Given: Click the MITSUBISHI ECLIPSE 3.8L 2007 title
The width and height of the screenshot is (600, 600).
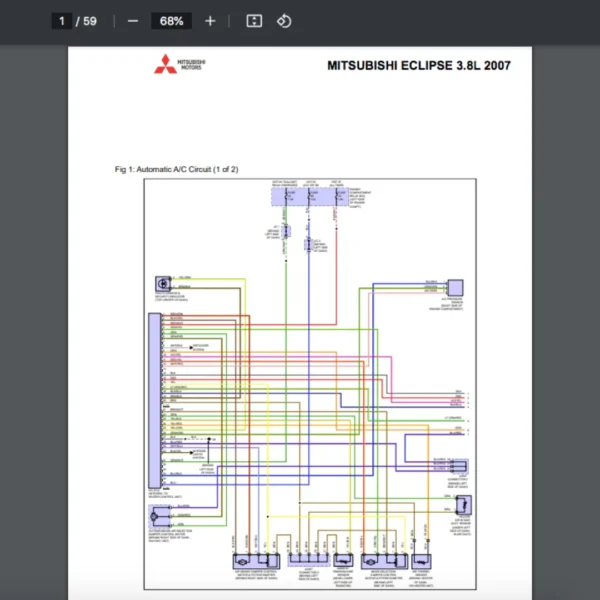Looking at the screenshot, I should point(418,66).
